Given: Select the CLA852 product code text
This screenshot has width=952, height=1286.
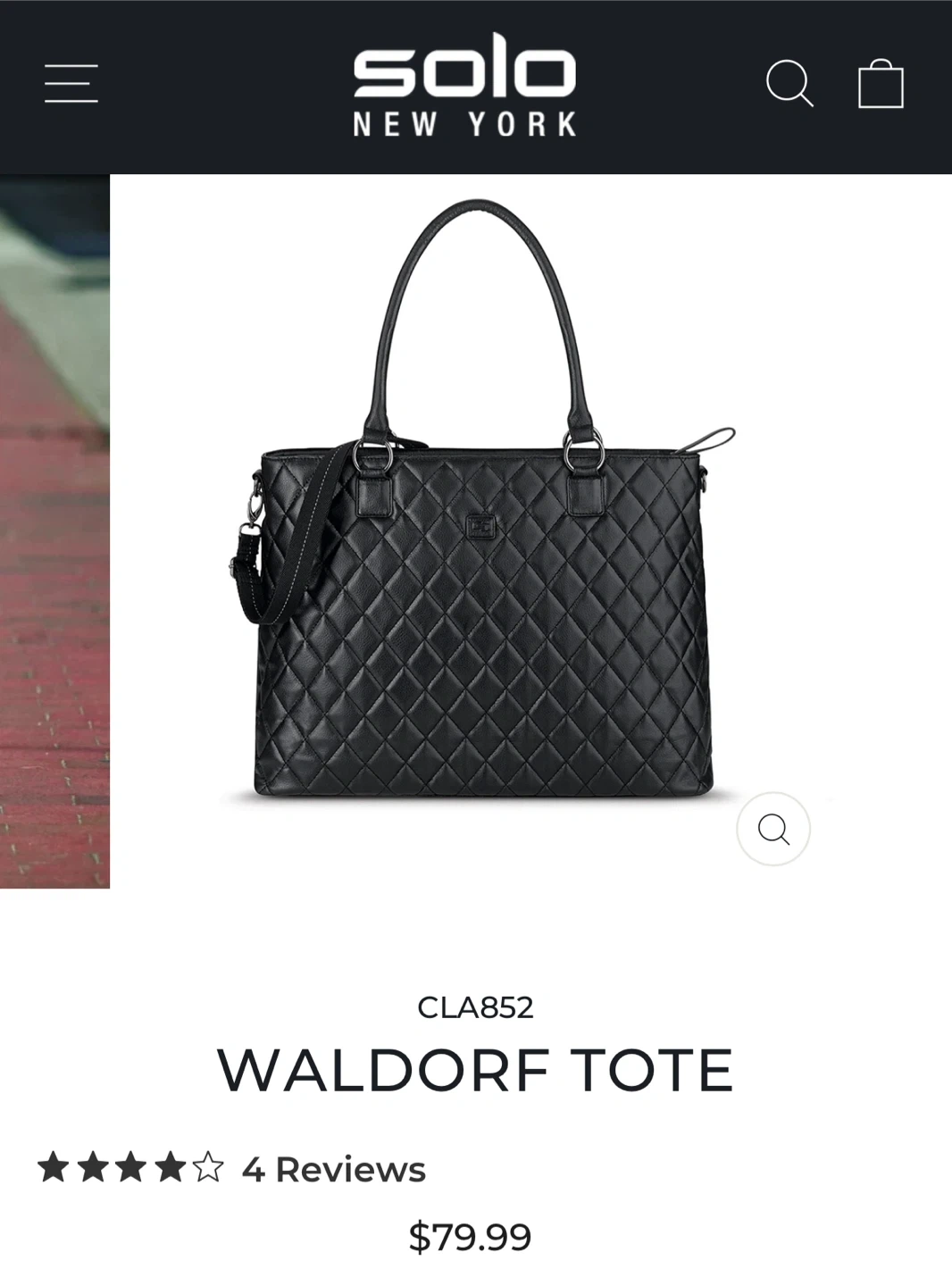Looking at the screenshot, I should 475,1007.
